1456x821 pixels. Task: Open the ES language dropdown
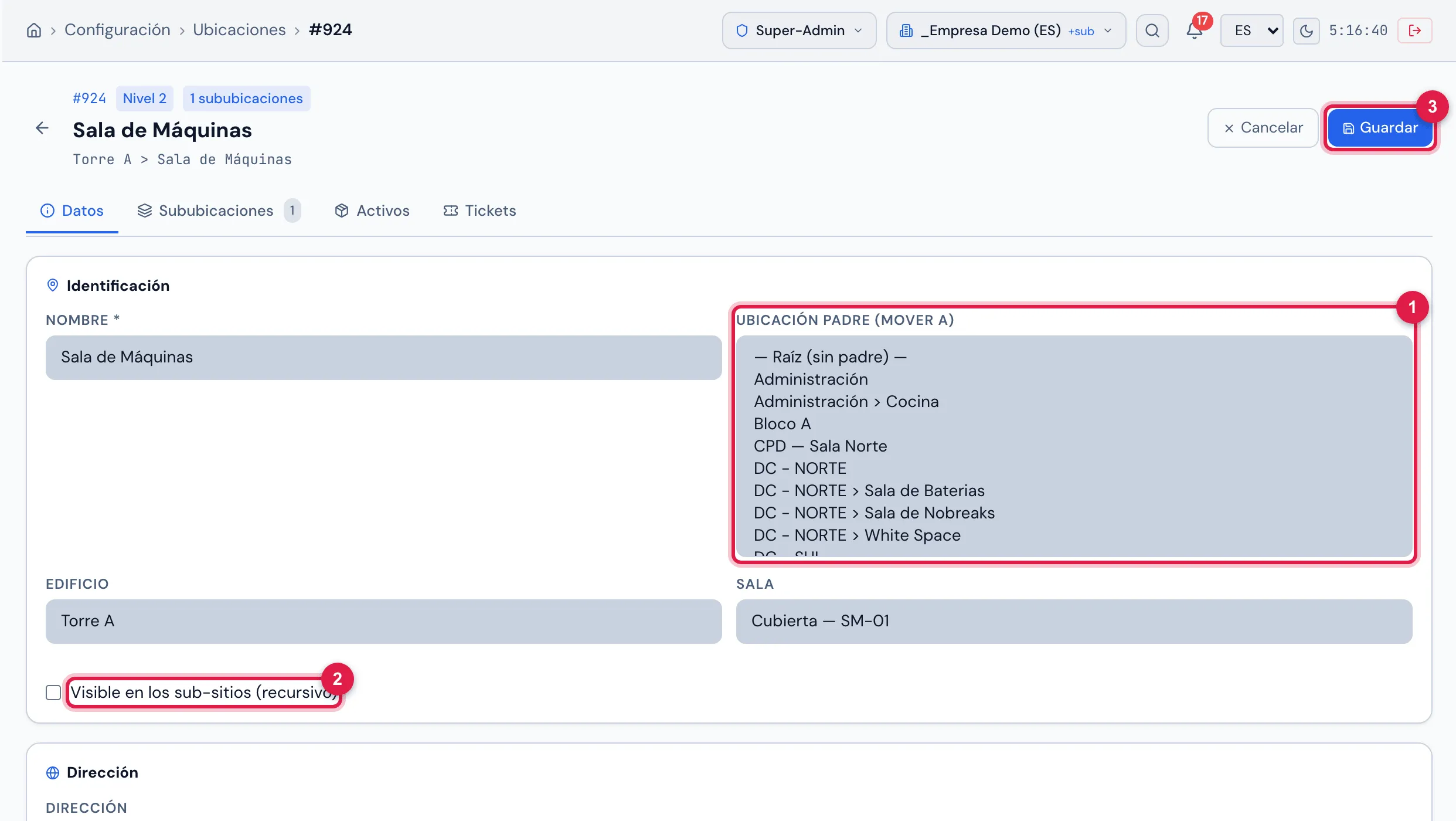tap(1251, 30)
